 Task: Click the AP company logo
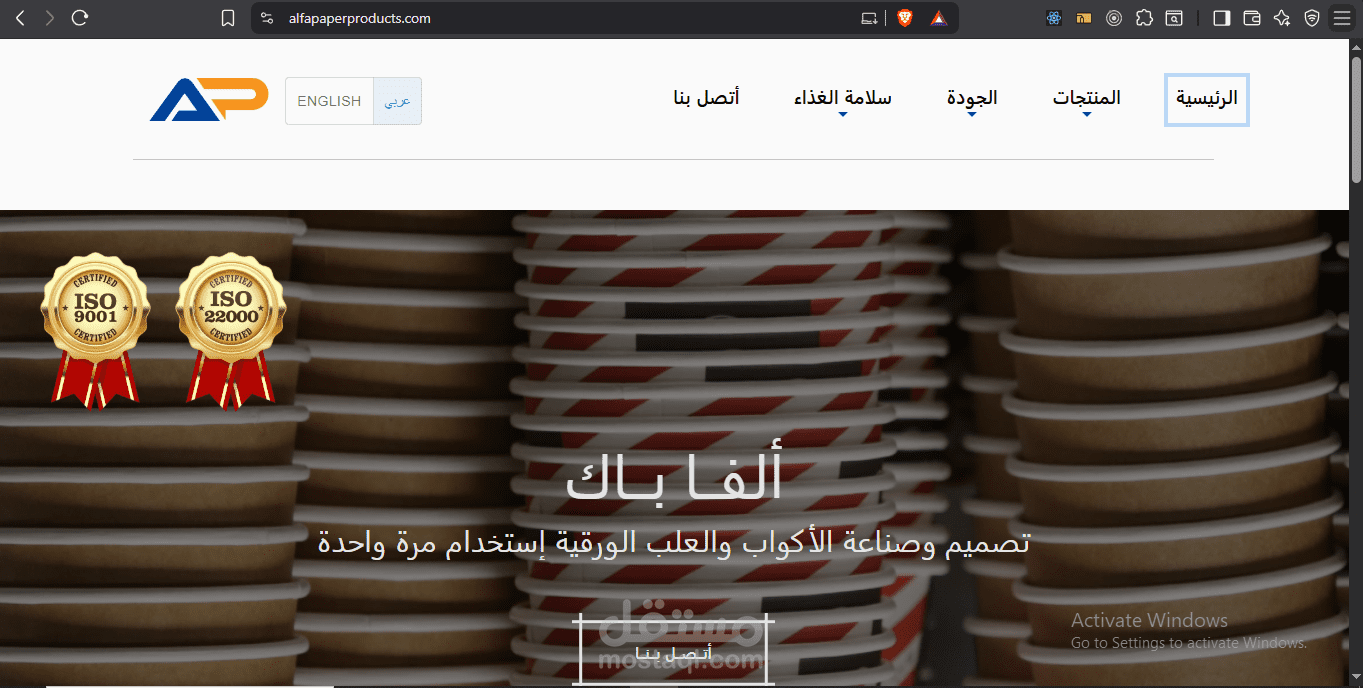tap(209, 100)
